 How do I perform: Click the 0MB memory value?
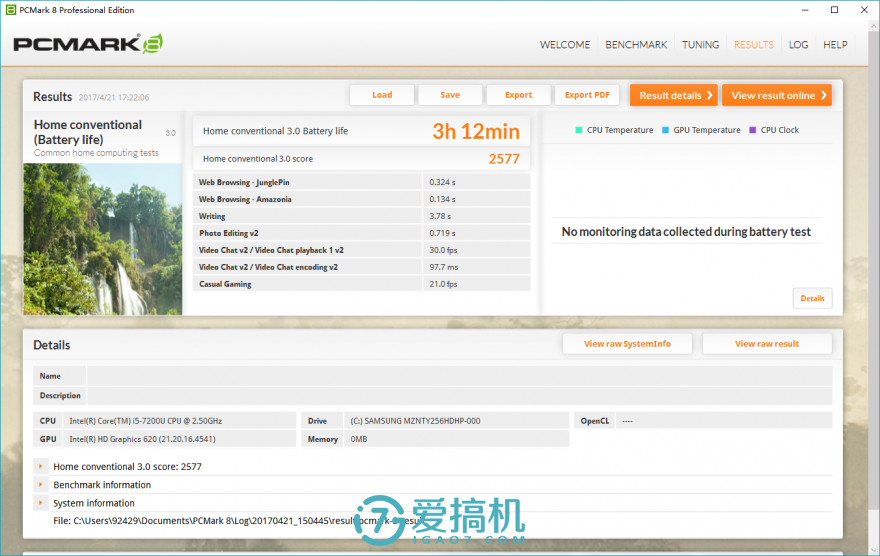(359, 439)
